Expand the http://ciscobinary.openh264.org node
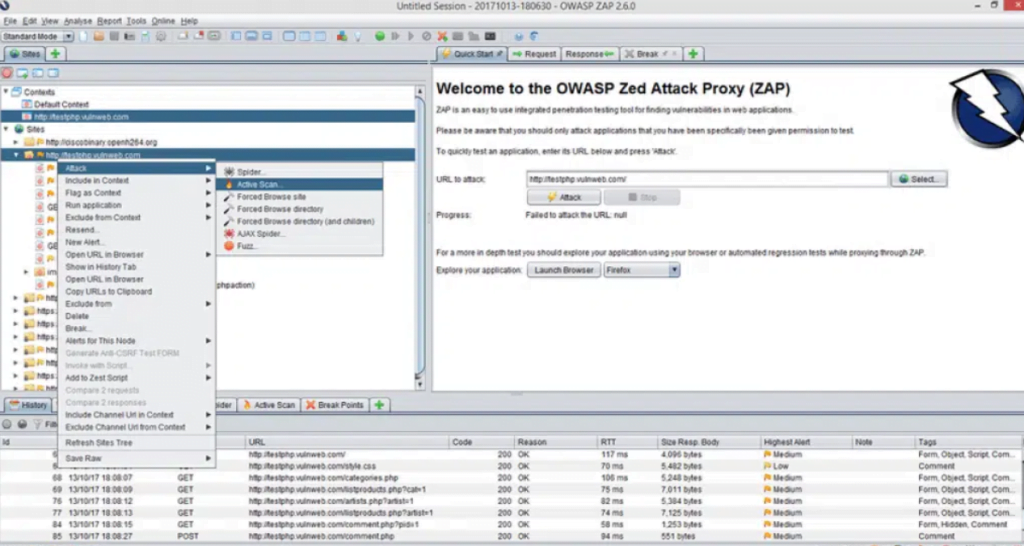 tap(16, 142)
